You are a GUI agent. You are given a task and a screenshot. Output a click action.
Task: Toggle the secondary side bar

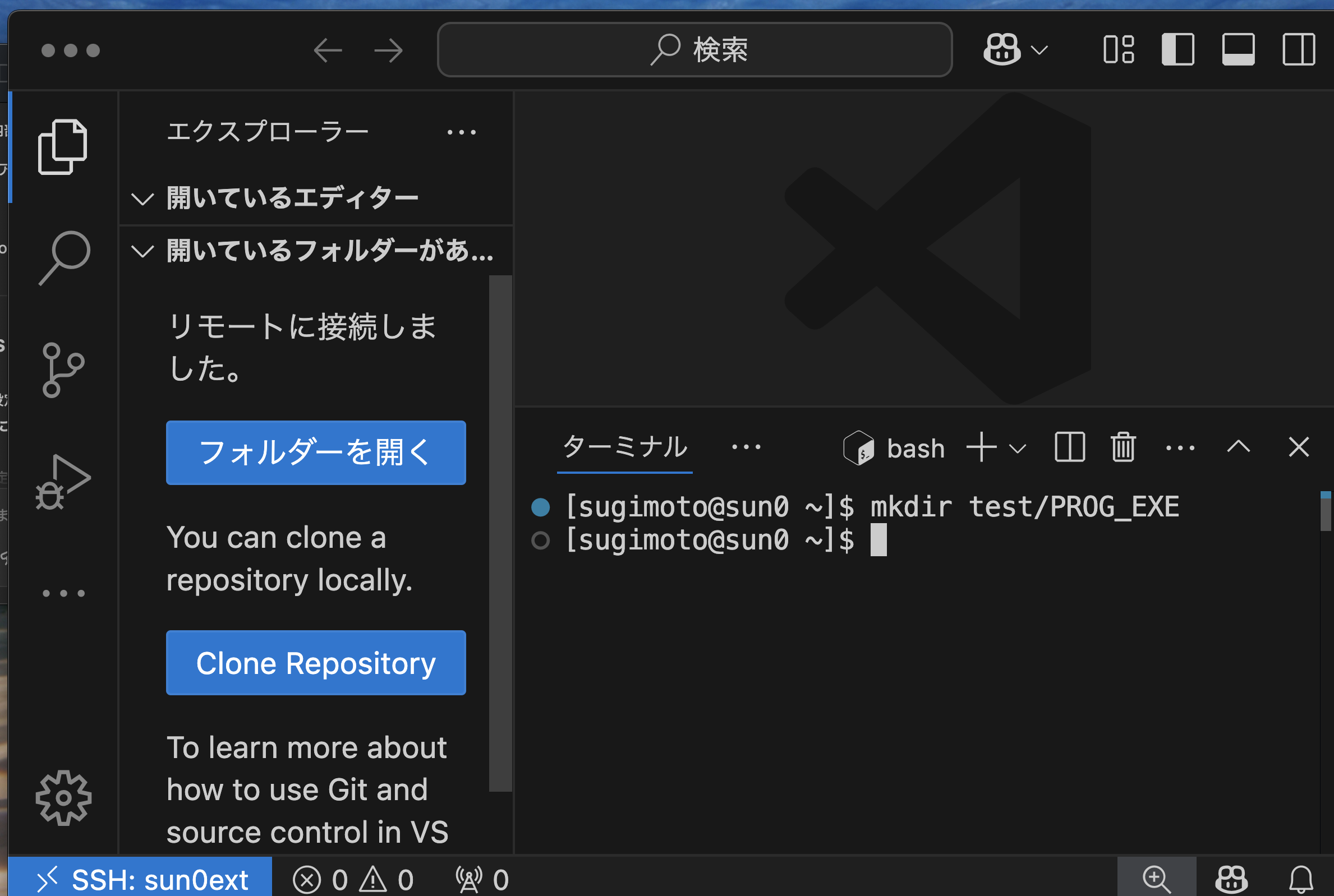coord(1299,50)
